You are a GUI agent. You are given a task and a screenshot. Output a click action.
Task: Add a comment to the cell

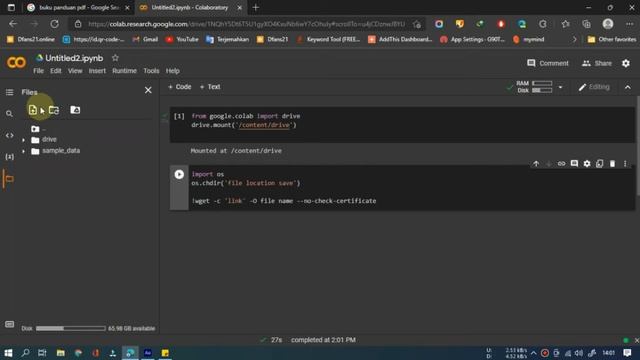[574, 164]
